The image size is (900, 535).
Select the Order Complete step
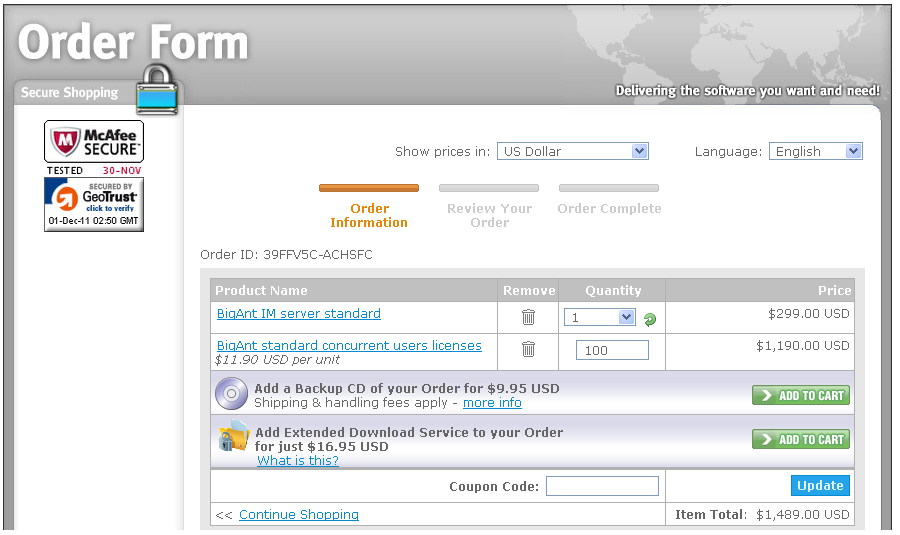[x=609, y=208]
